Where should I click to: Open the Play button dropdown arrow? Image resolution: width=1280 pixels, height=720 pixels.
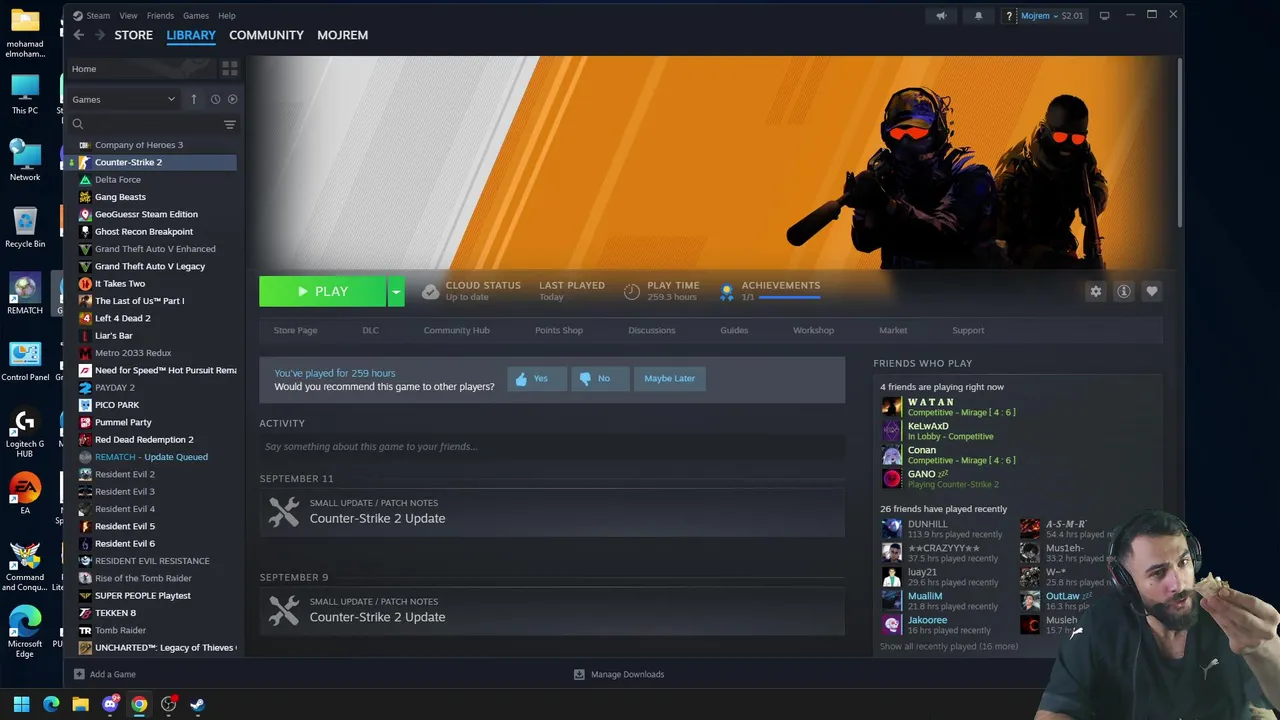click(x=396, y=291)
